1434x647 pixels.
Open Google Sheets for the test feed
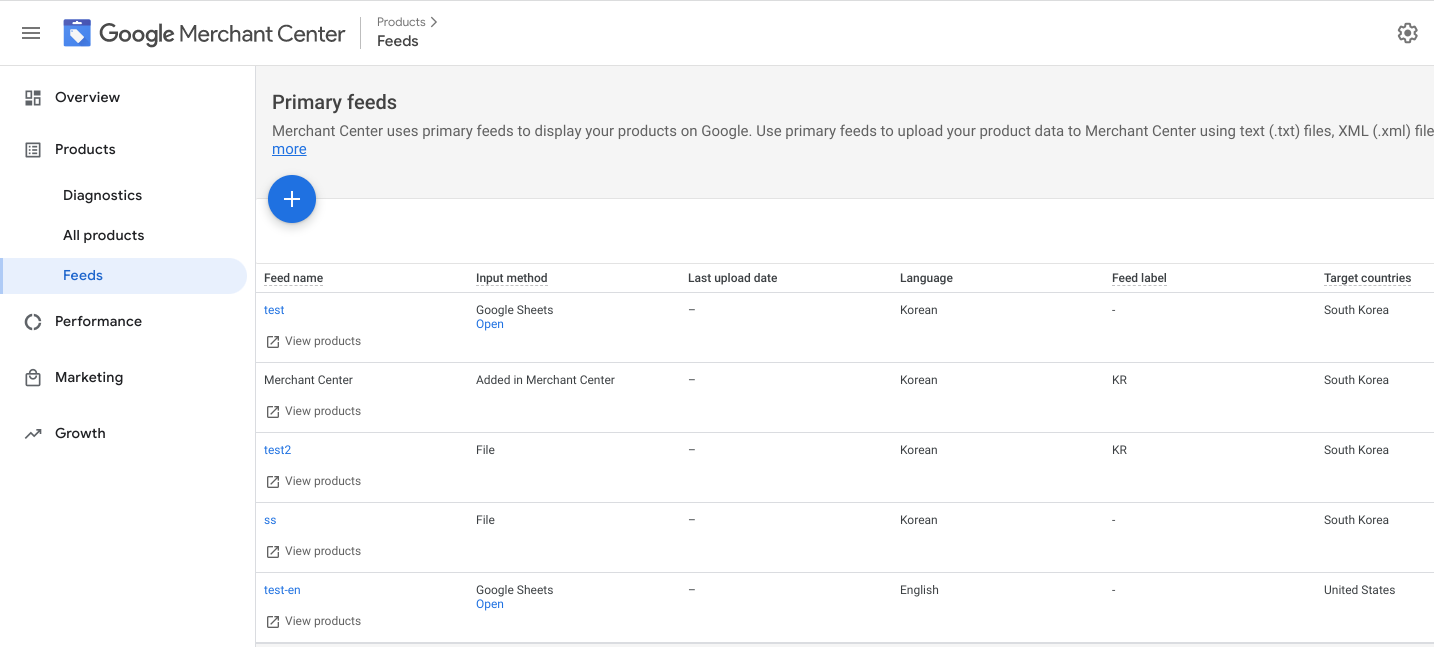click(490, 324)
